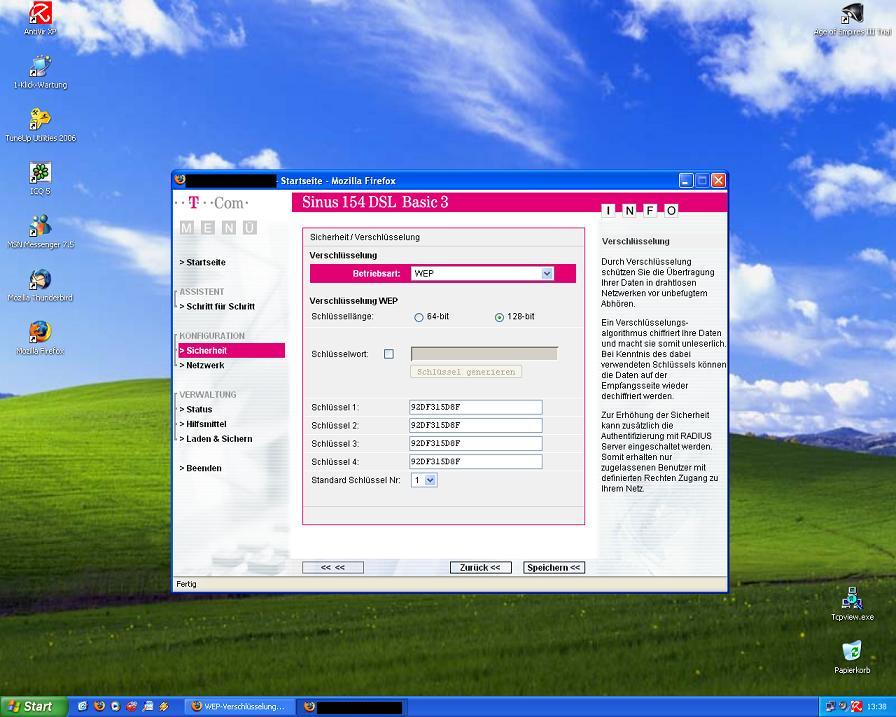This screenshot has width=896, height=717.
Task: Click the blacked-out Firefox taskbar button
Action: [x=351, y=707]
